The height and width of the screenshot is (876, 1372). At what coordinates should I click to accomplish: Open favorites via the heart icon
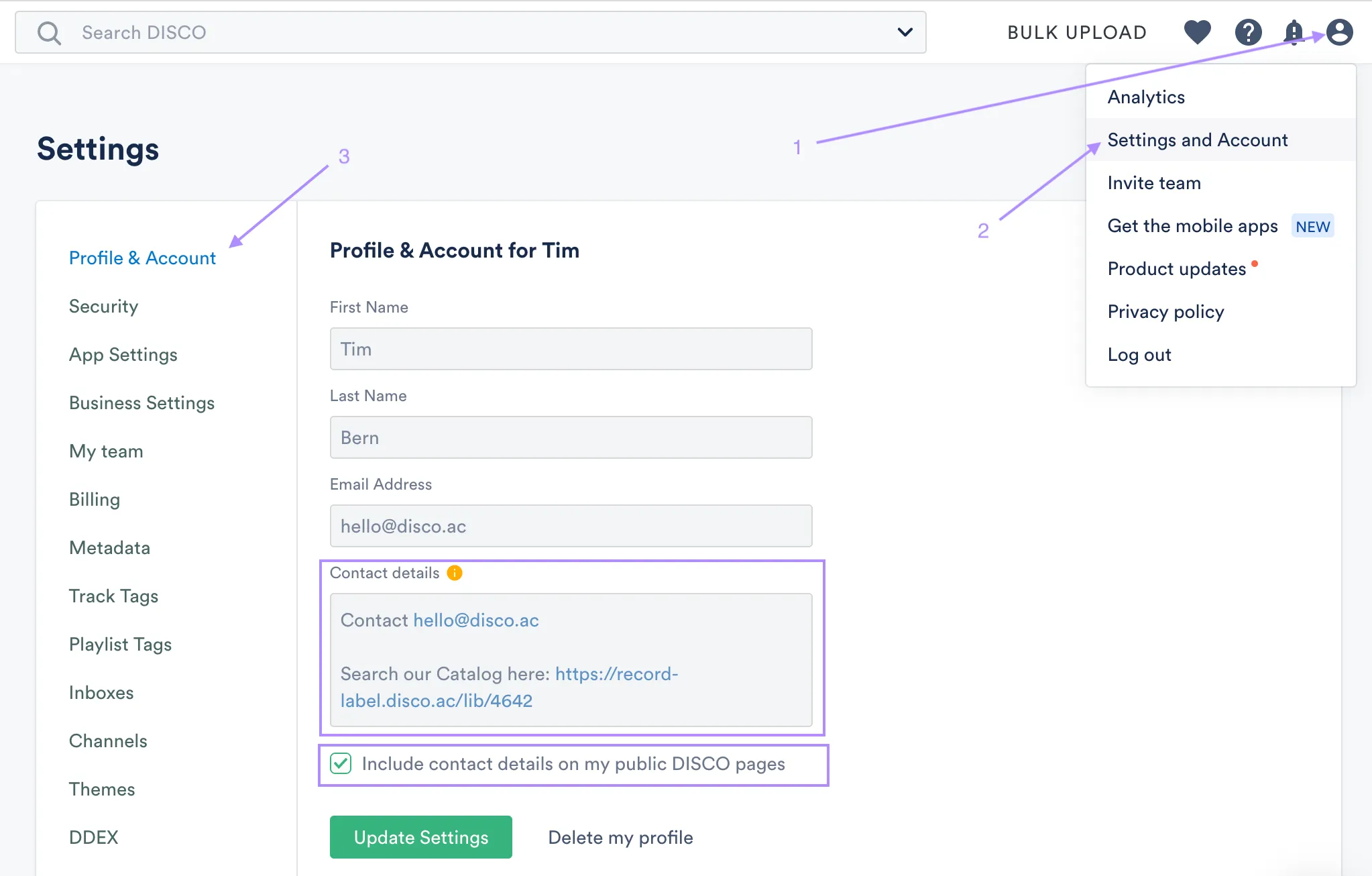tap(1197, 32)
